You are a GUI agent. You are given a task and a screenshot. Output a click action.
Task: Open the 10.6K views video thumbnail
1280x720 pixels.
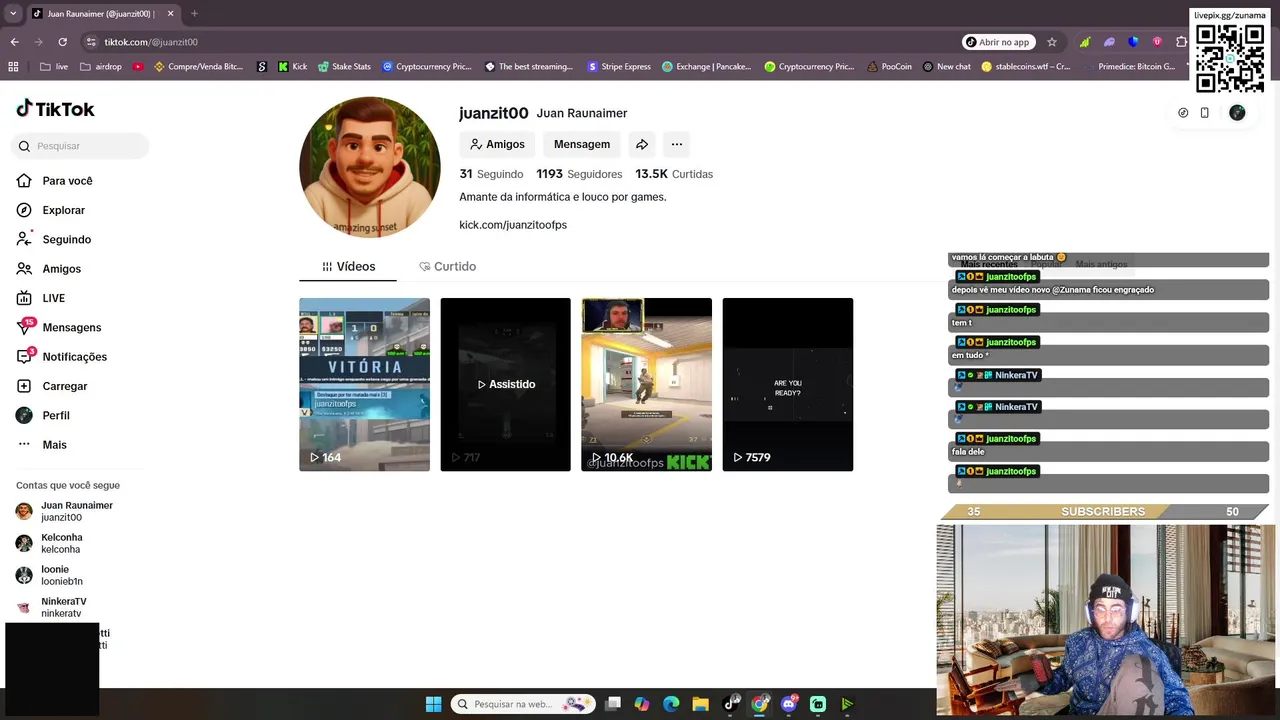[x=646, y=384]
